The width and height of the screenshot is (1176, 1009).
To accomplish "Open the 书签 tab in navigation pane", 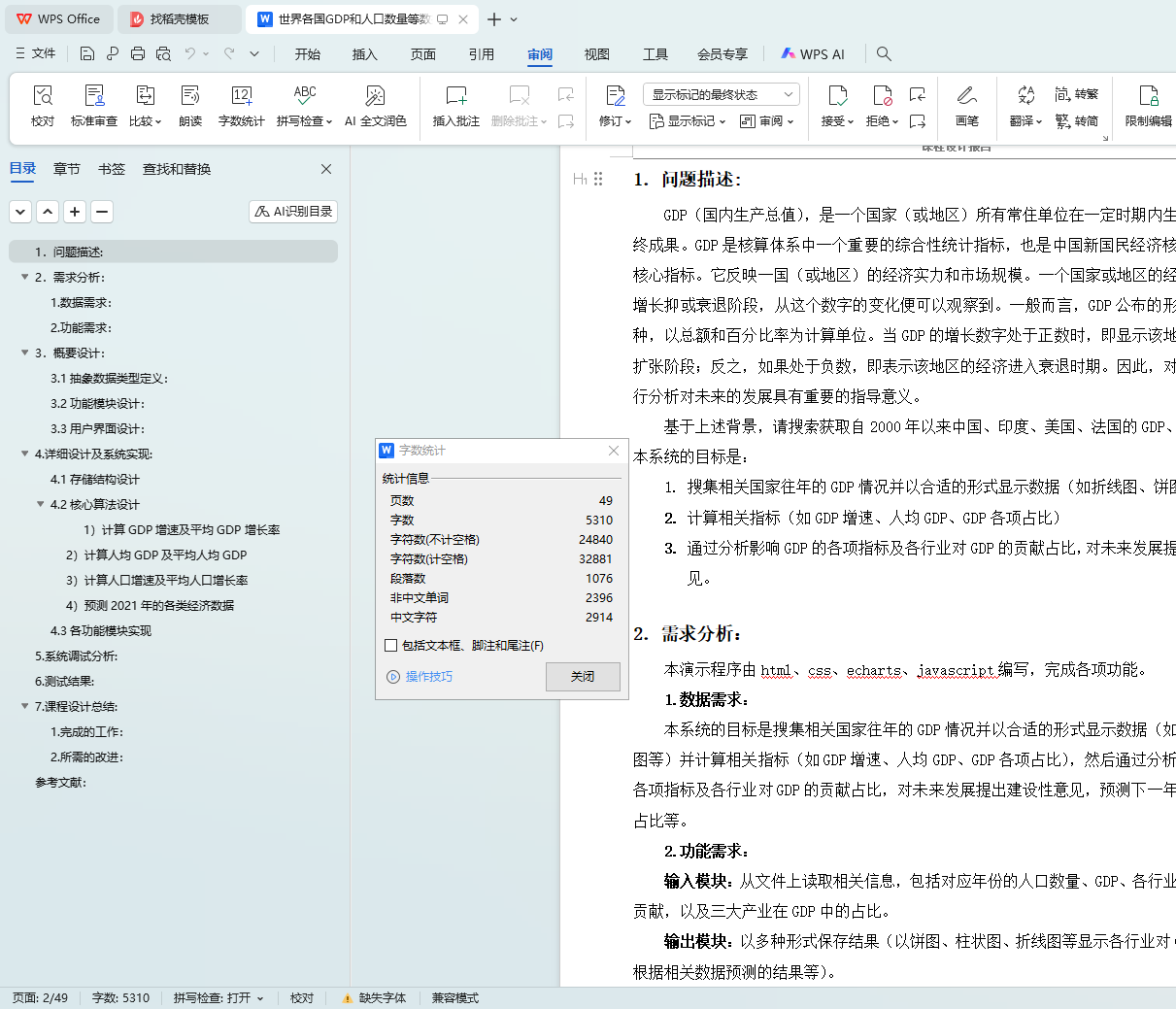I will click(x=112, y=169).
